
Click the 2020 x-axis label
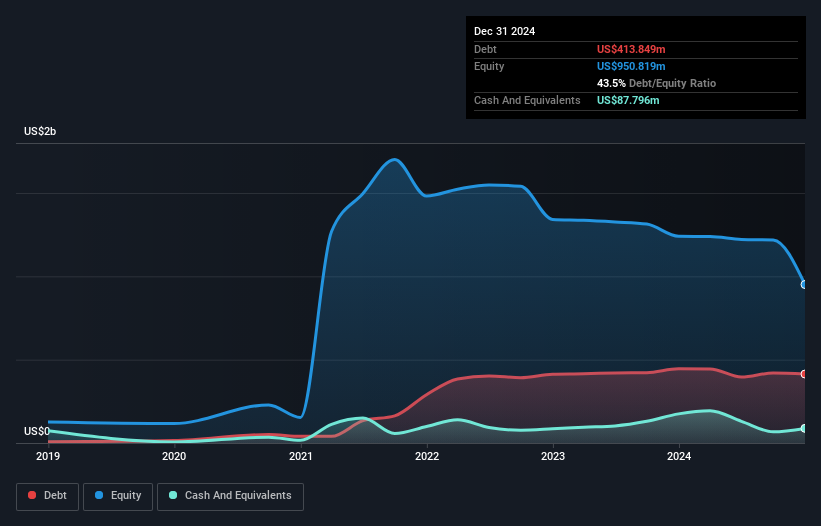click(174, 456)
